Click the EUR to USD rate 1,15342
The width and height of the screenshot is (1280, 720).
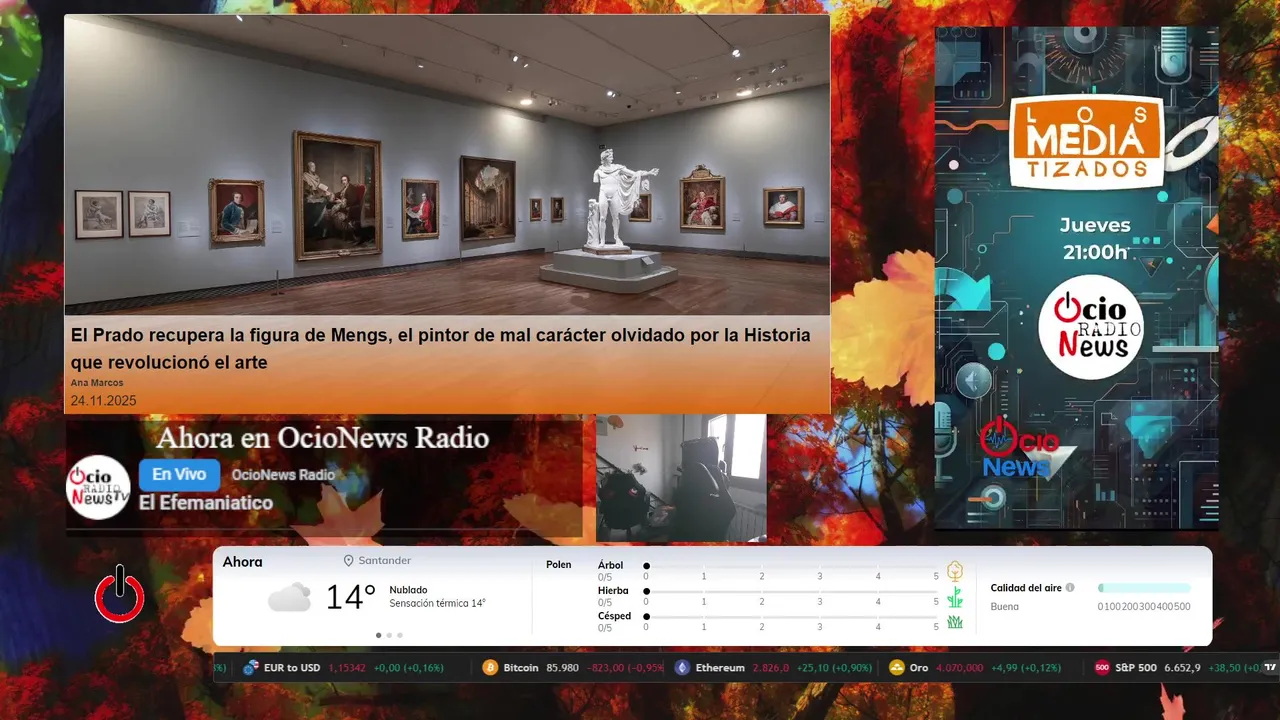tap(347, 668)
